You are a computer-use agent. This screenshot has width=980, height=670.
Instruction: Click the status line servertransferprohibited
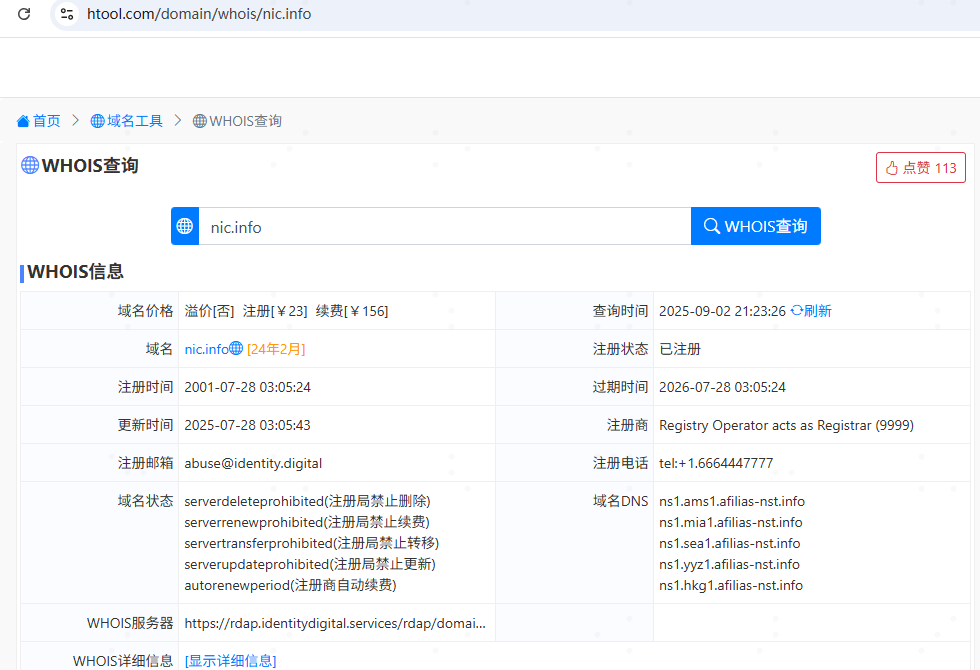(x=312, y=543)
